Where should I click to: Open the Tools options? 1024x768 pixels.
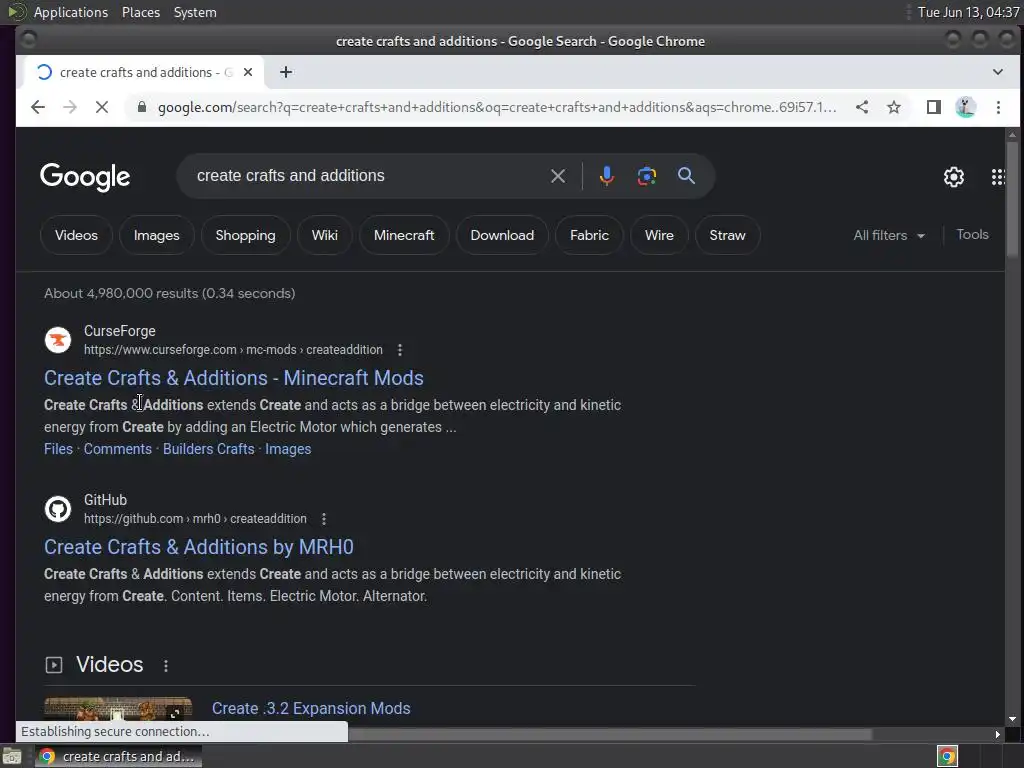click(972, 234)
